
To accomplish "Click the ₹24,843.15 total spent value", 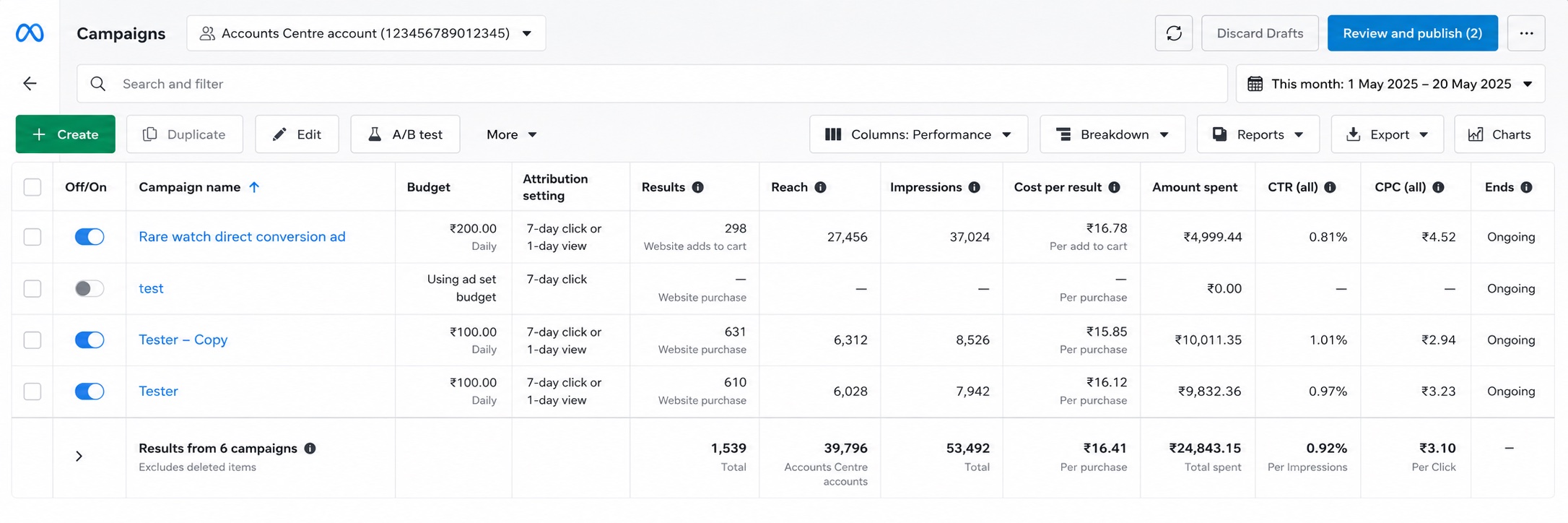I will coord(1205,448).
